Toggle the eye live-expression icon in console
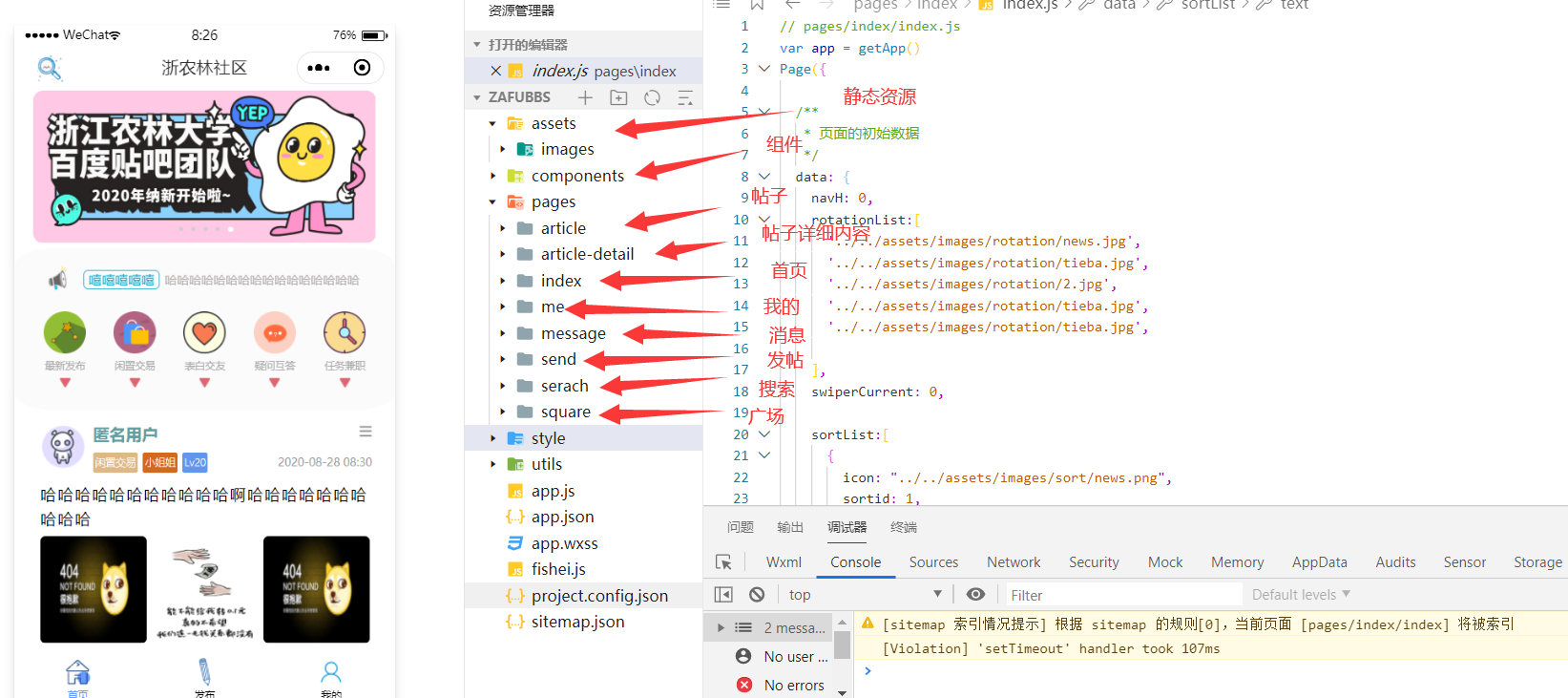 coord(975,594)
